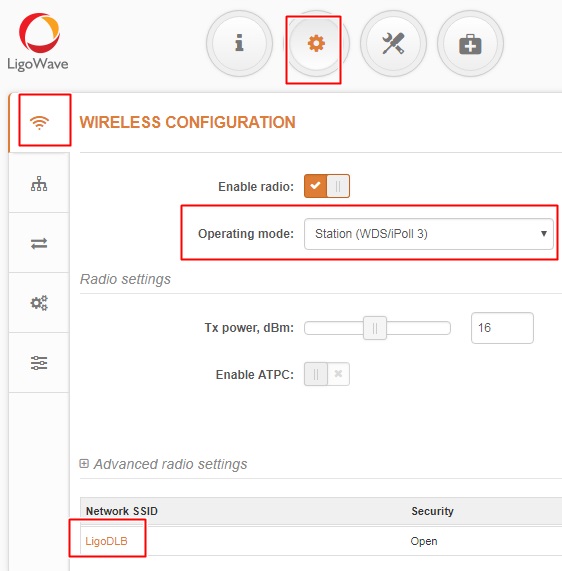562x571 pixels.
Task: Click the LigoWave logo
Action: [x=38, y=42]
